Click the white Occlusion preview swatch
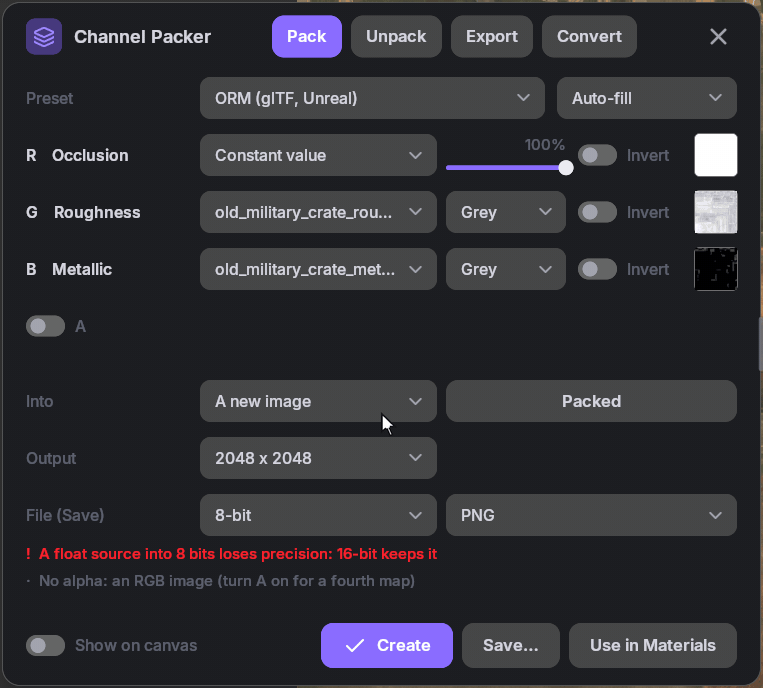This screenshot has width=763, height=688. [715, 155]
